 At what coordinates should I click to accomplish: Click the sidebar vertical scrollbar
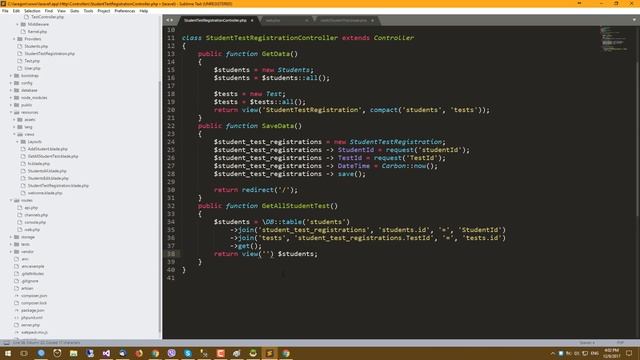click(x=160, y=206)
